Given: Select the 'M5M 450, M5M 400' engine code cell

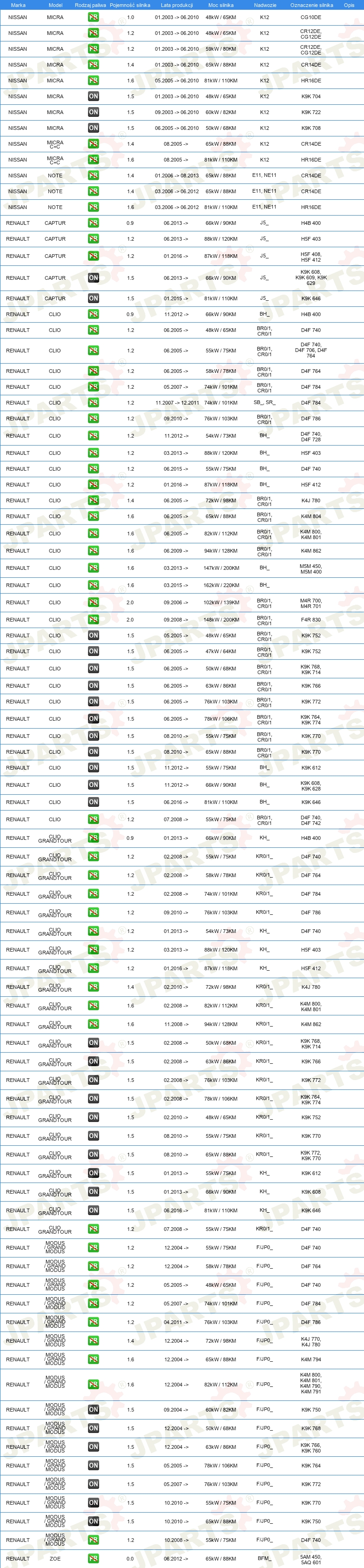Looking at the screenshot, I should click(310, 569).
